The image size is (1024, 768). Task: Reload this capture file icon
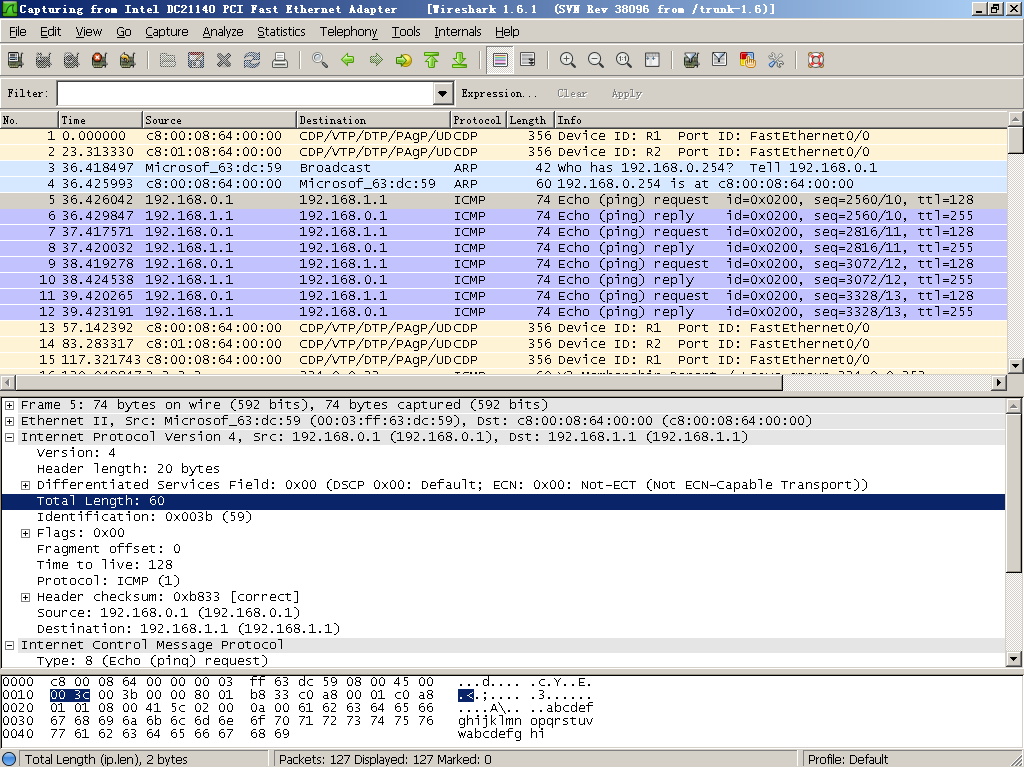click(x=252, y=61)
